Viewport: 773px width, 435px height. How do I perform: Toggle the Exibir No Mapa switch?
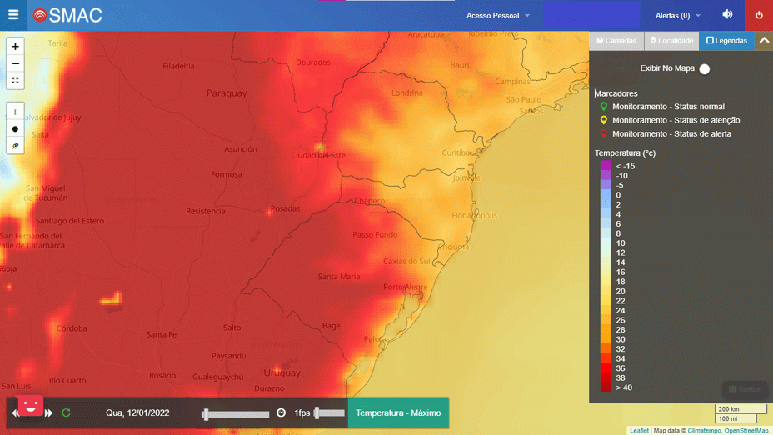pos(704,69)
